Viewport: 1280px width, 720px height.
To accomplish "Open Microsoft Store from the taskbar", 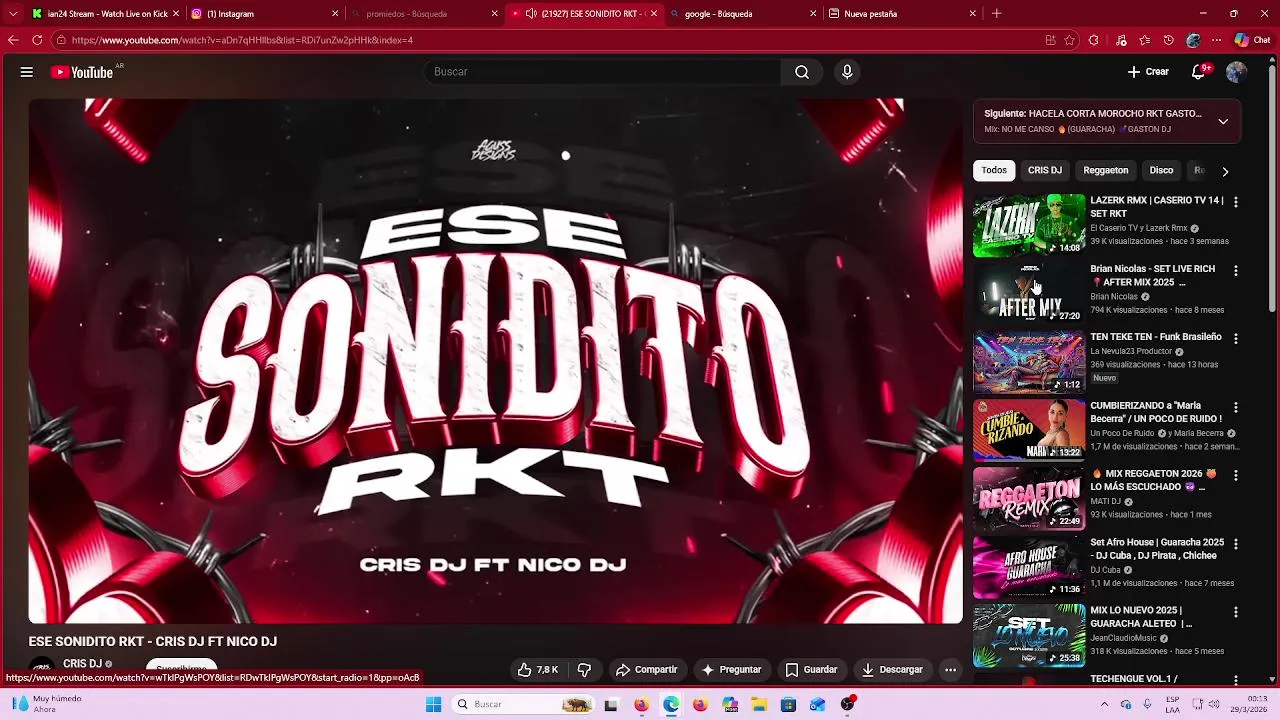I will [788, 704].
